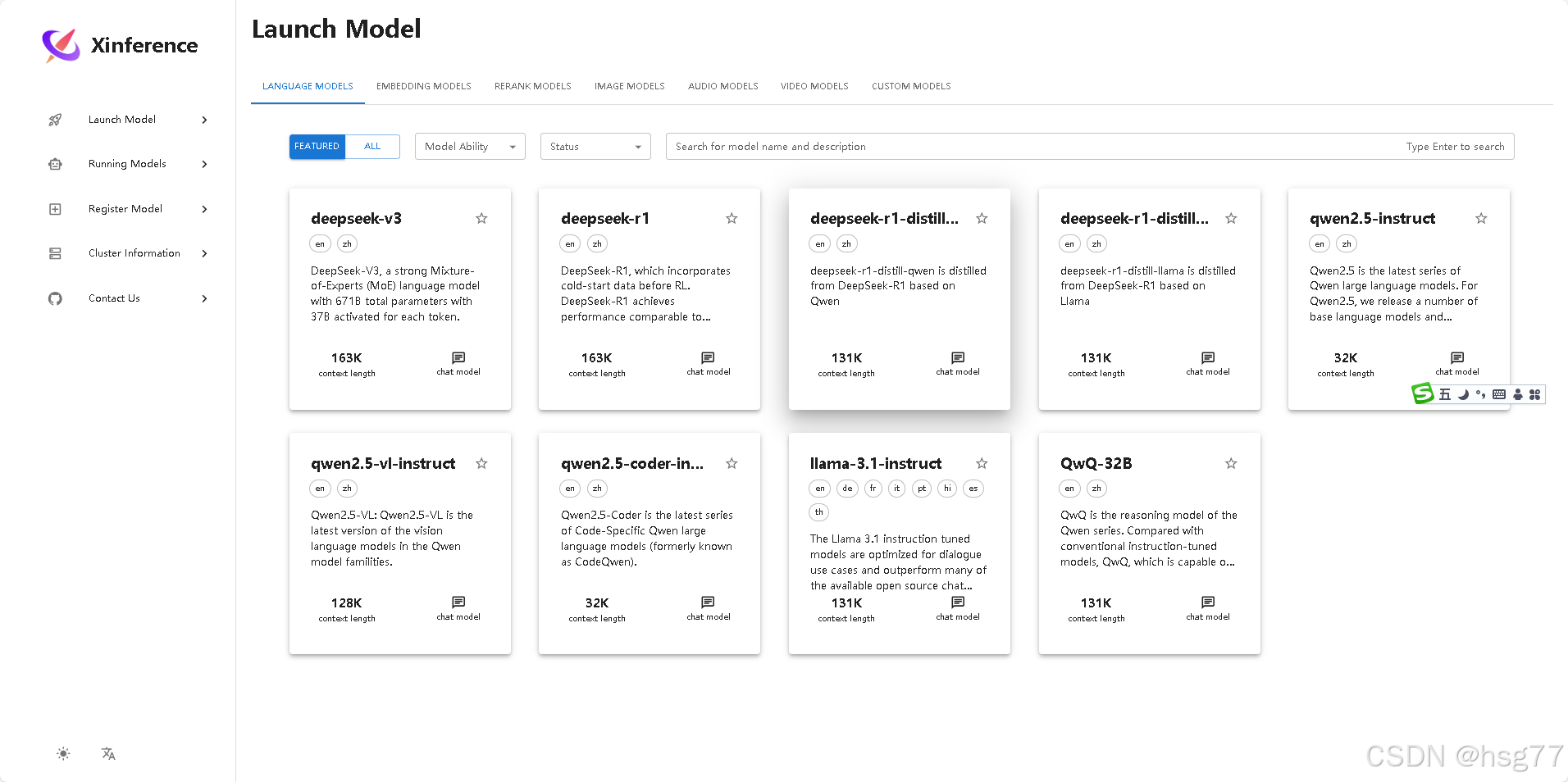The width and height of the screenshot is (1568, 782).
Task: Open the Model Ability dropdown
Action: point(470,147)
